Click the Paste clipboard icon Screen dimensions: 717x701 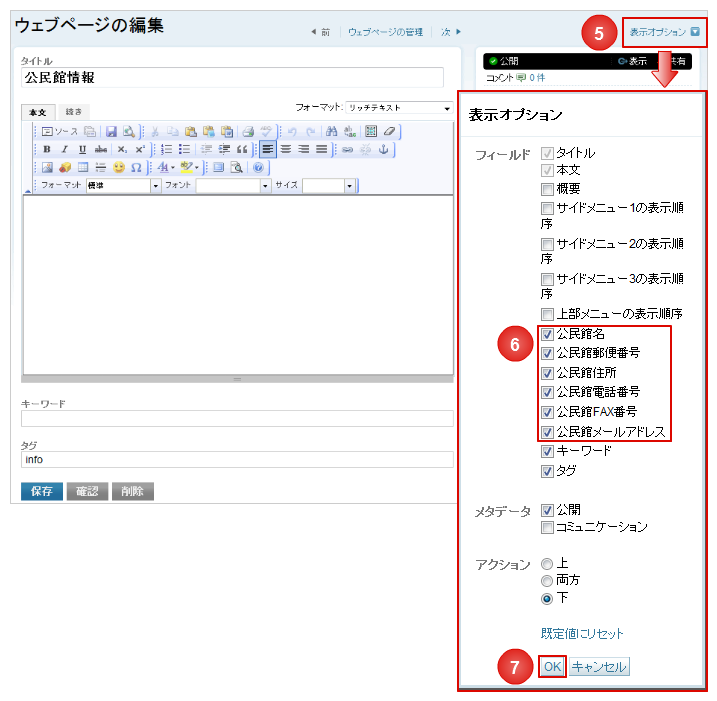click(191, 132)
